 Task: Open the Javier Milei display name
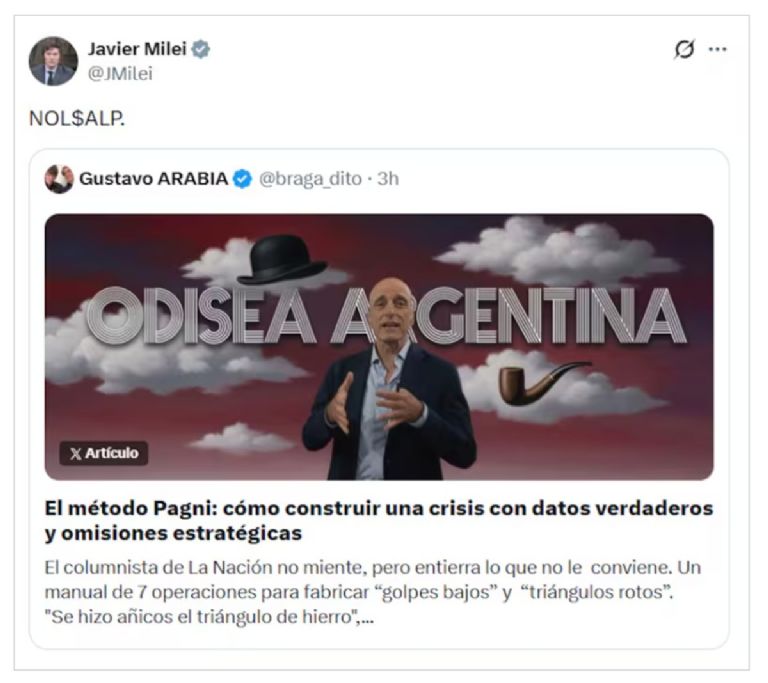(x=137, y=49)
